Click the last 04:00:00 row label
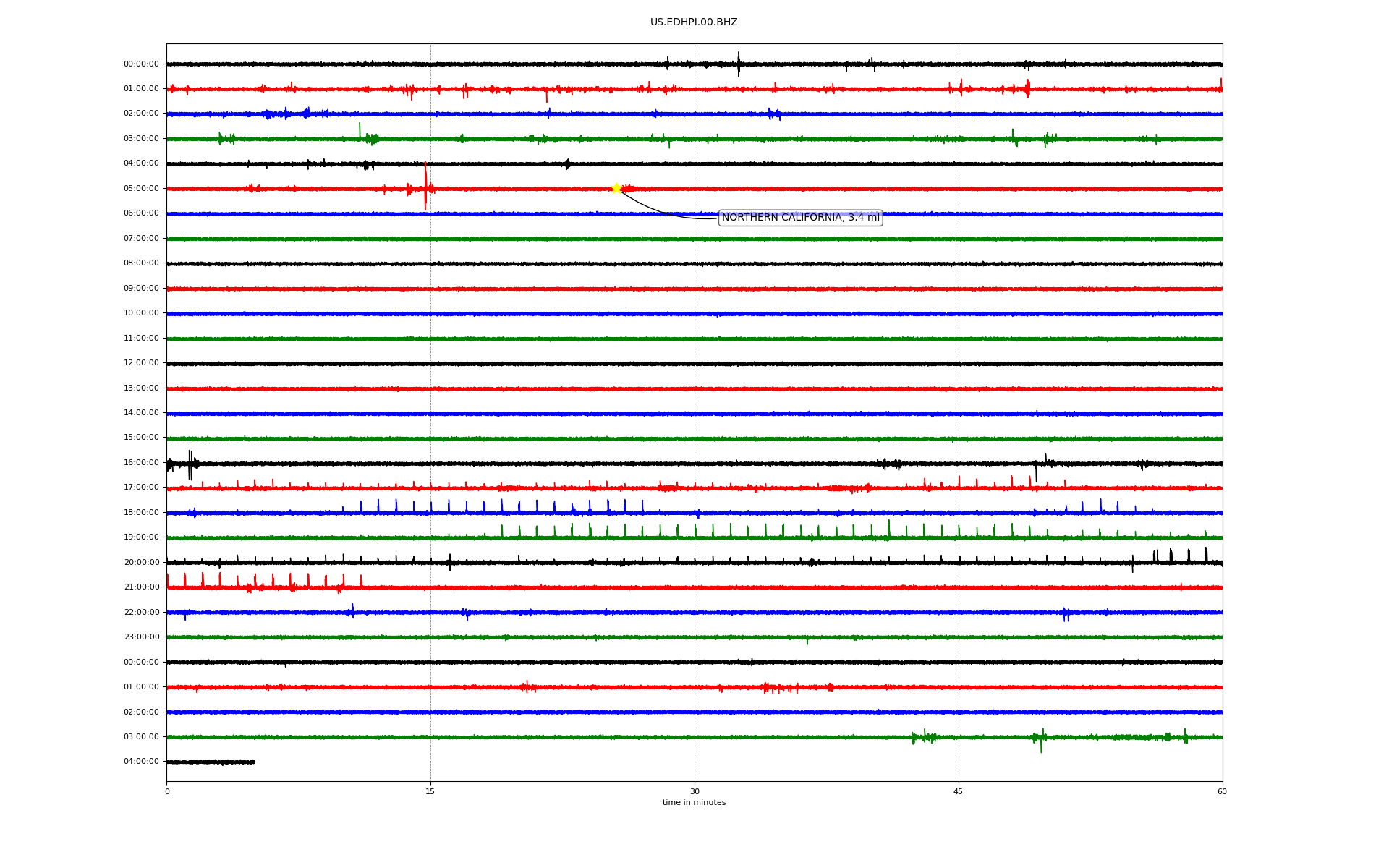 point(141,762)
